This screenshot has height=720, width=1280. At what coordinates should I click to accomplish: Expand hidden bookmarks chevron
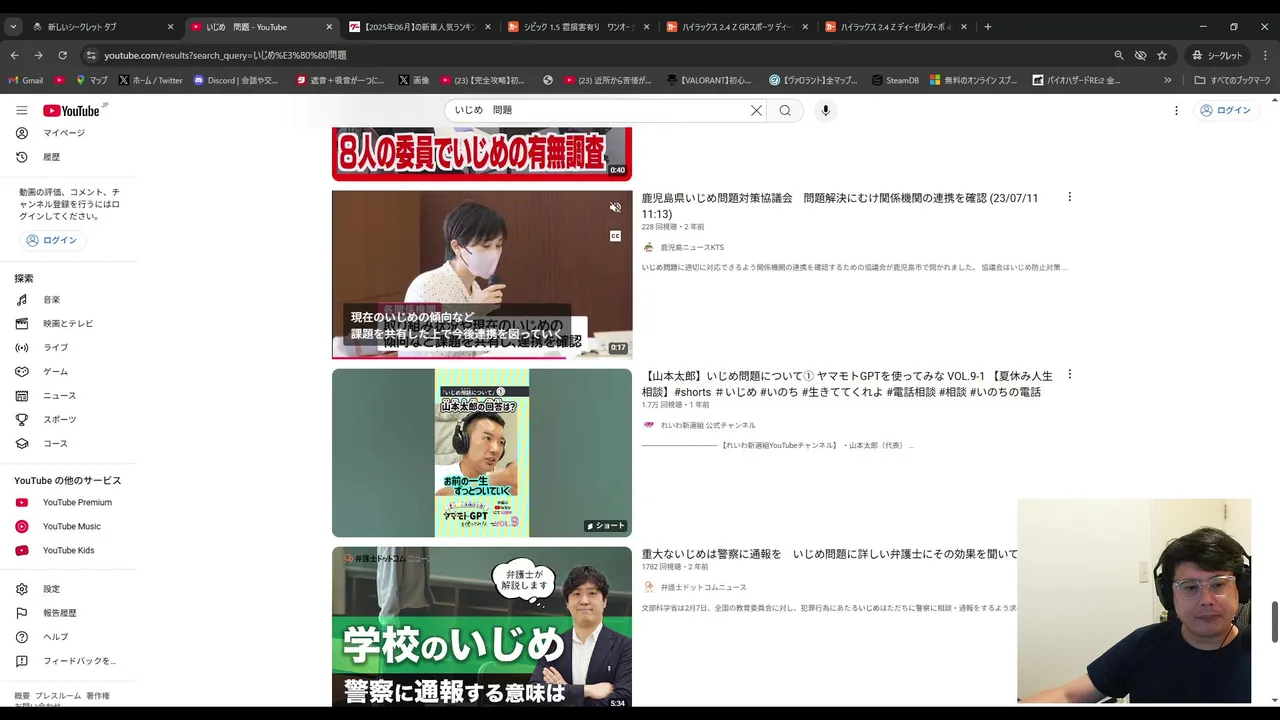click(1167, 80)
